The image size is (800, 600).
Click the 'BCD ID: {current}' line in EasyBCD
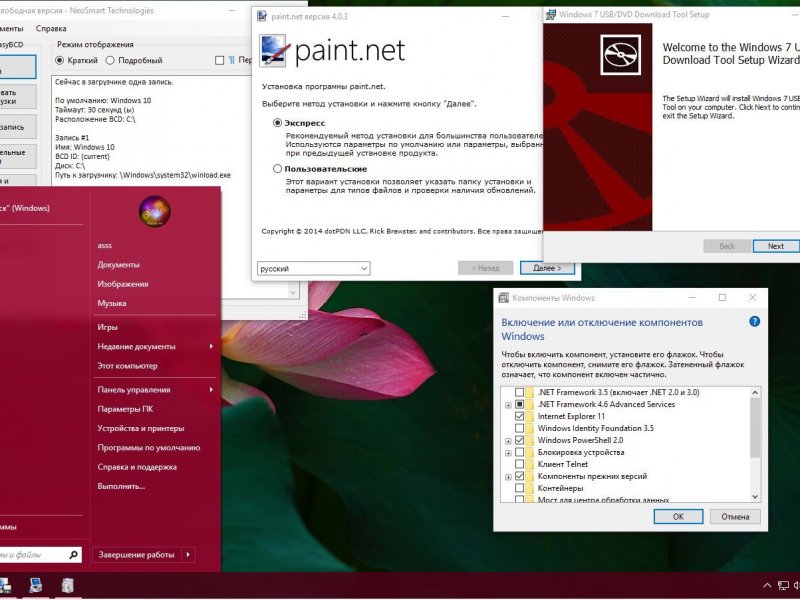(x=82, y=156)
